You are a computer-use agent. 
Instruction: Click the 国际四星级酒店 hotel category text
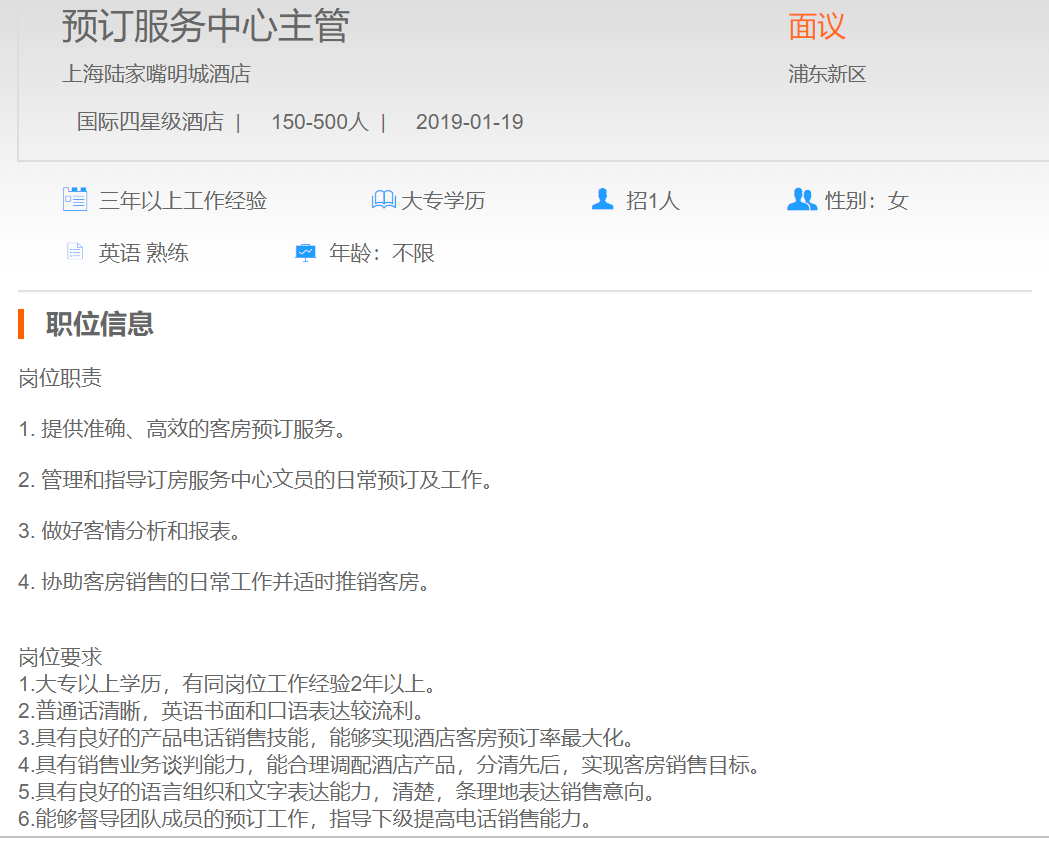pos(150,122)
